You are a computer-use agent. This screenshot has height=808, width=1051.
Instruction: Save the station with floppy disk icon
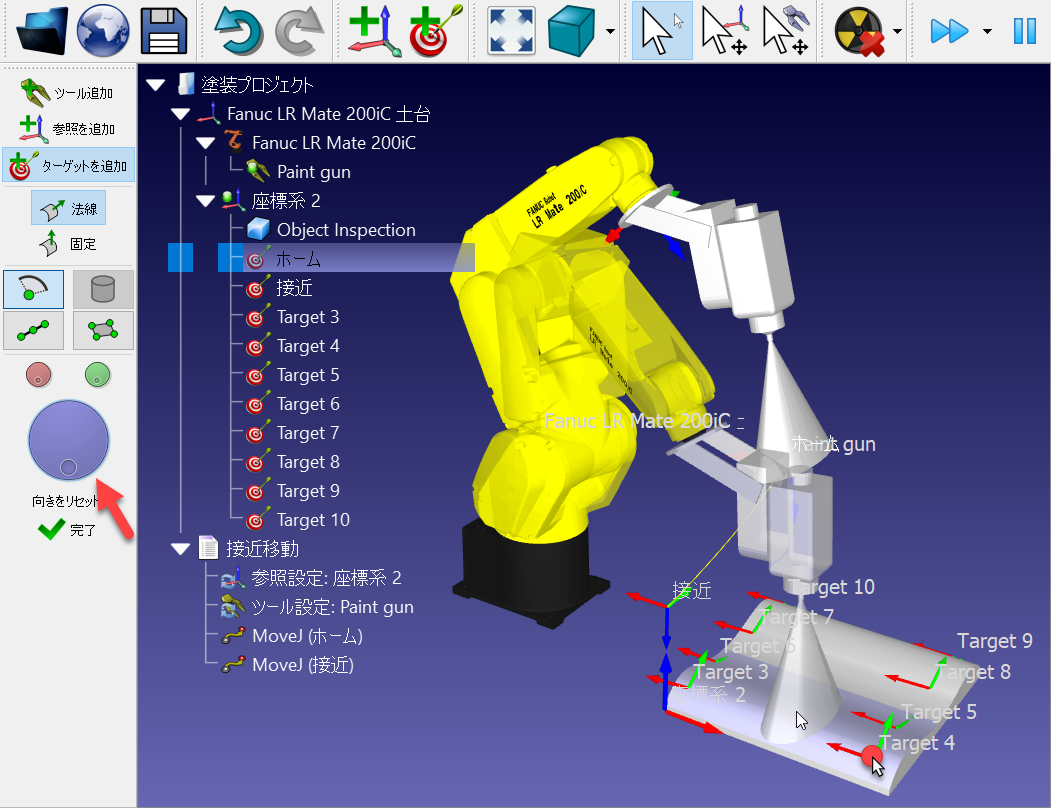(x=164, y=31)
